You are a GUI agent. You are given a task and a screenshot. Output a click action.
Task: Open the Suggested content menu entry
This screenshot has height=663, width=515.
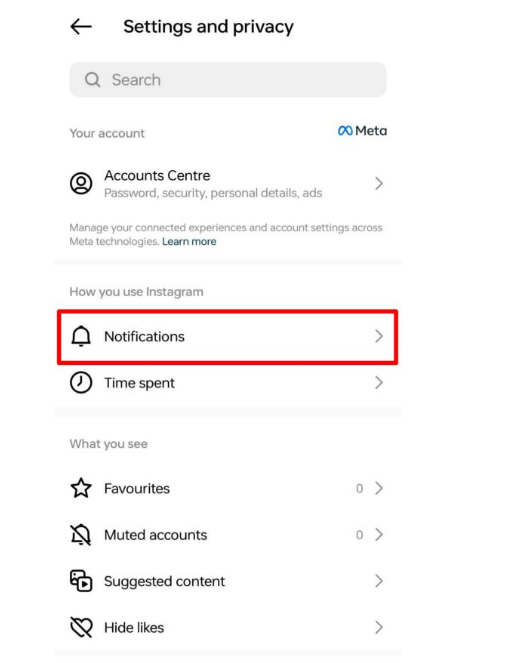(227, 581)
